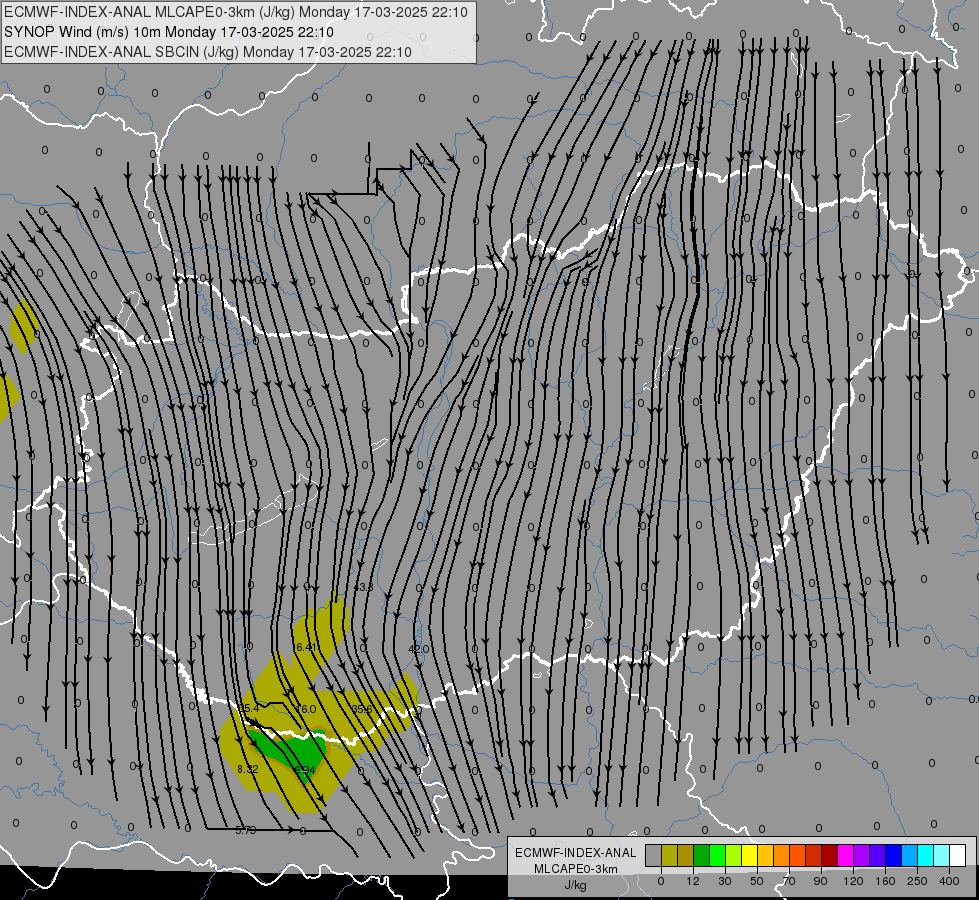
Task: Pick the orange-red legend swatch right of 70
Action: click(798, 855)
